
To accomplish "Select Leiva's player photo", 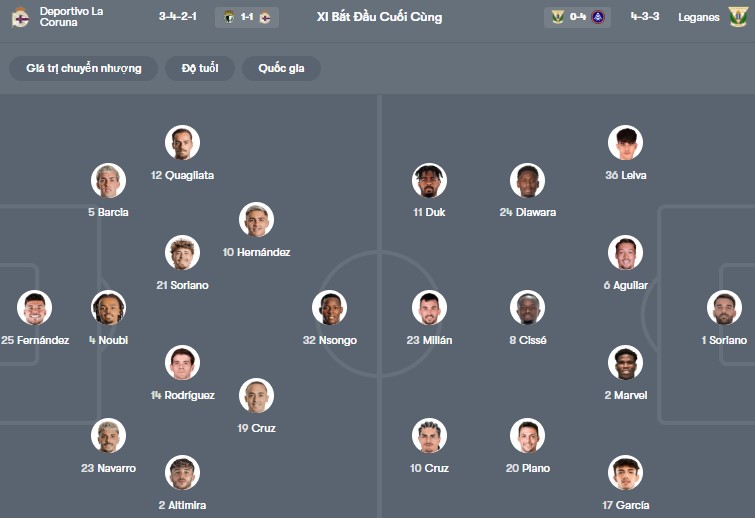I will [x=625, y=143].
